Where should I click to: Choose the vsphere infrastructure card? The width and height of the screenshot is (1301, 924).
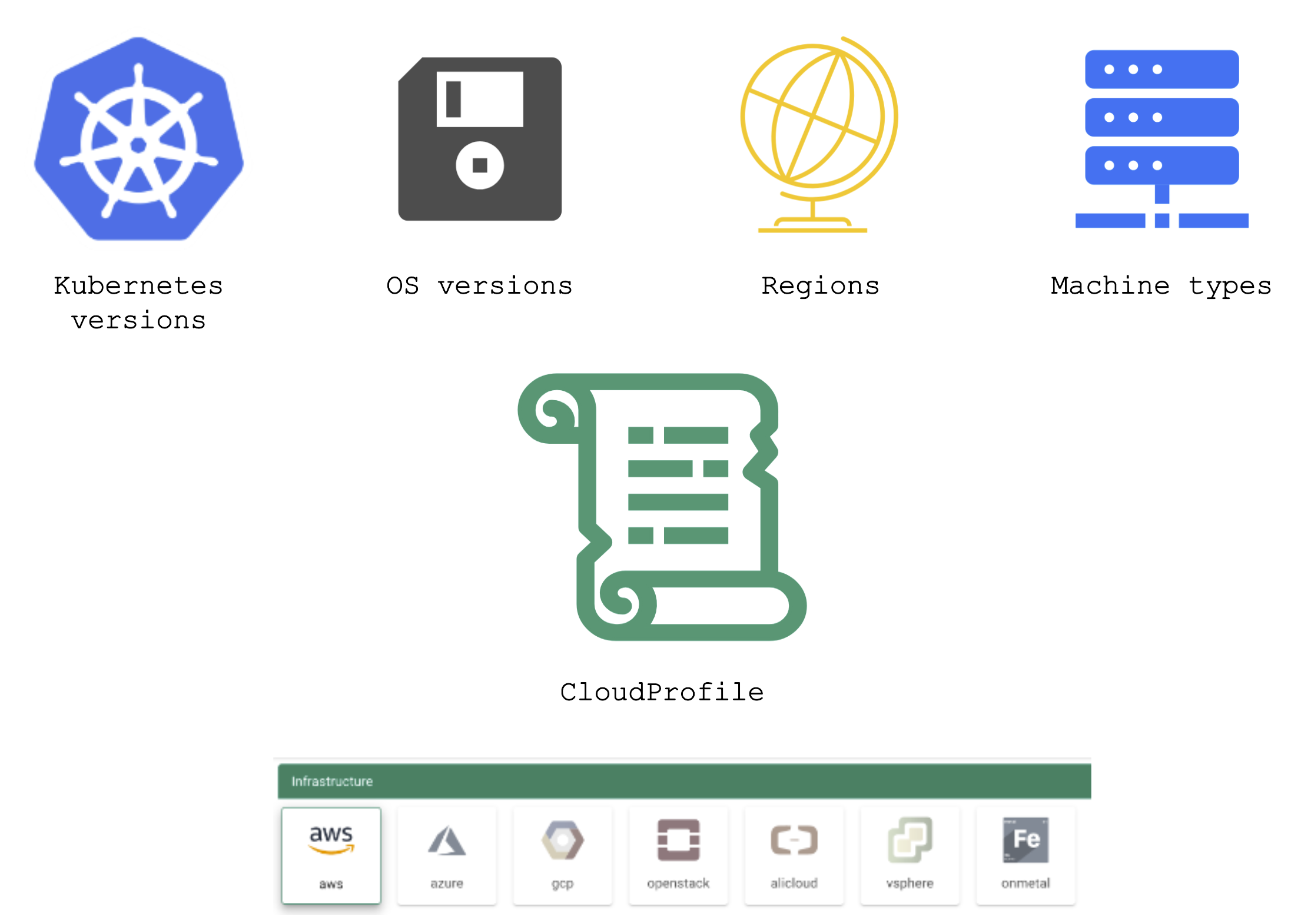click(x=910, y=855)
